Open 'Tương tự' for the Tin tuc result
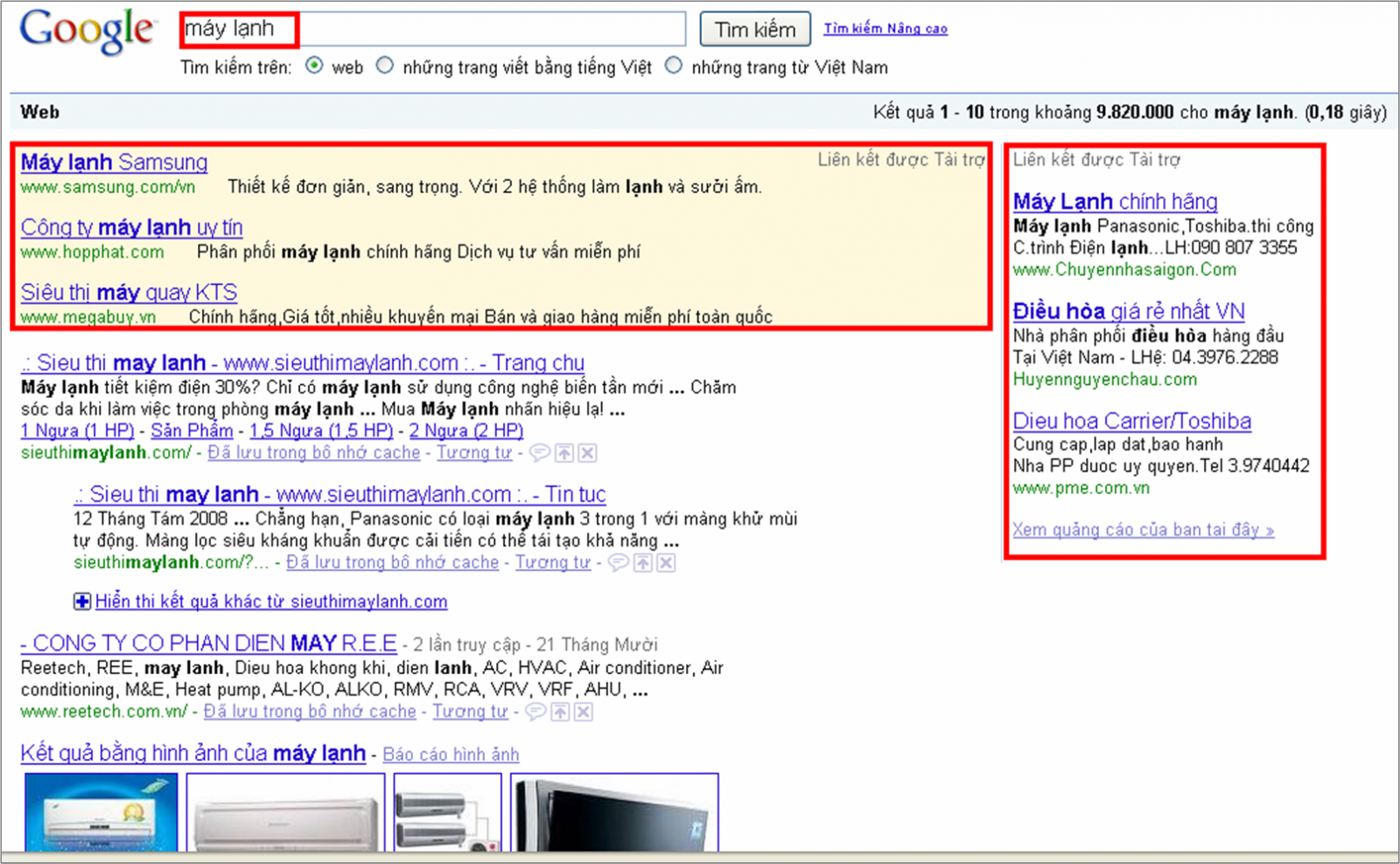Viewport: 1400px width, 864px height. (x=552, y=562)
